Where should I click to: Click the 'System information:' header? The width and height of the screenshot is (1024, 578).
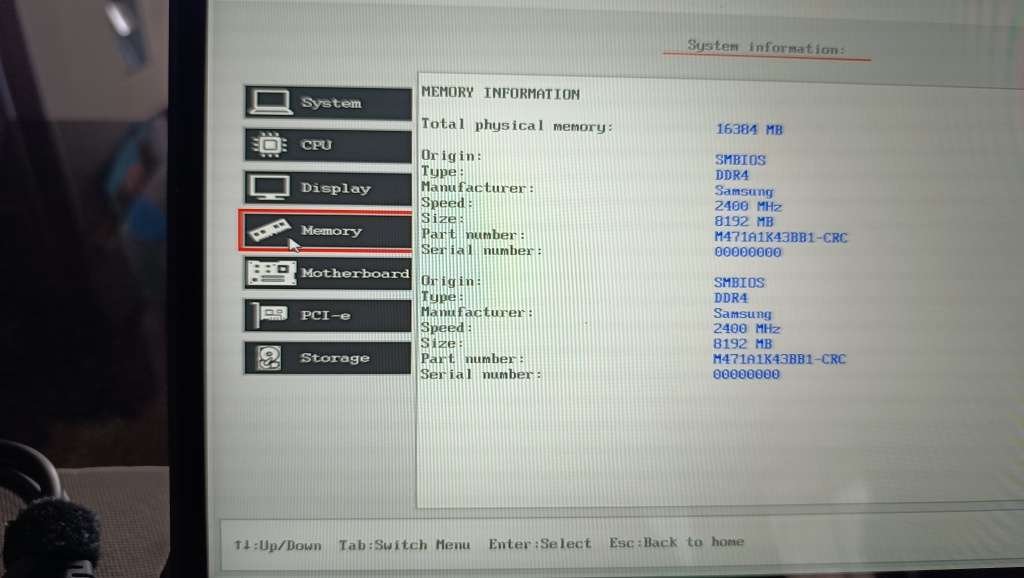pos(766,47)
